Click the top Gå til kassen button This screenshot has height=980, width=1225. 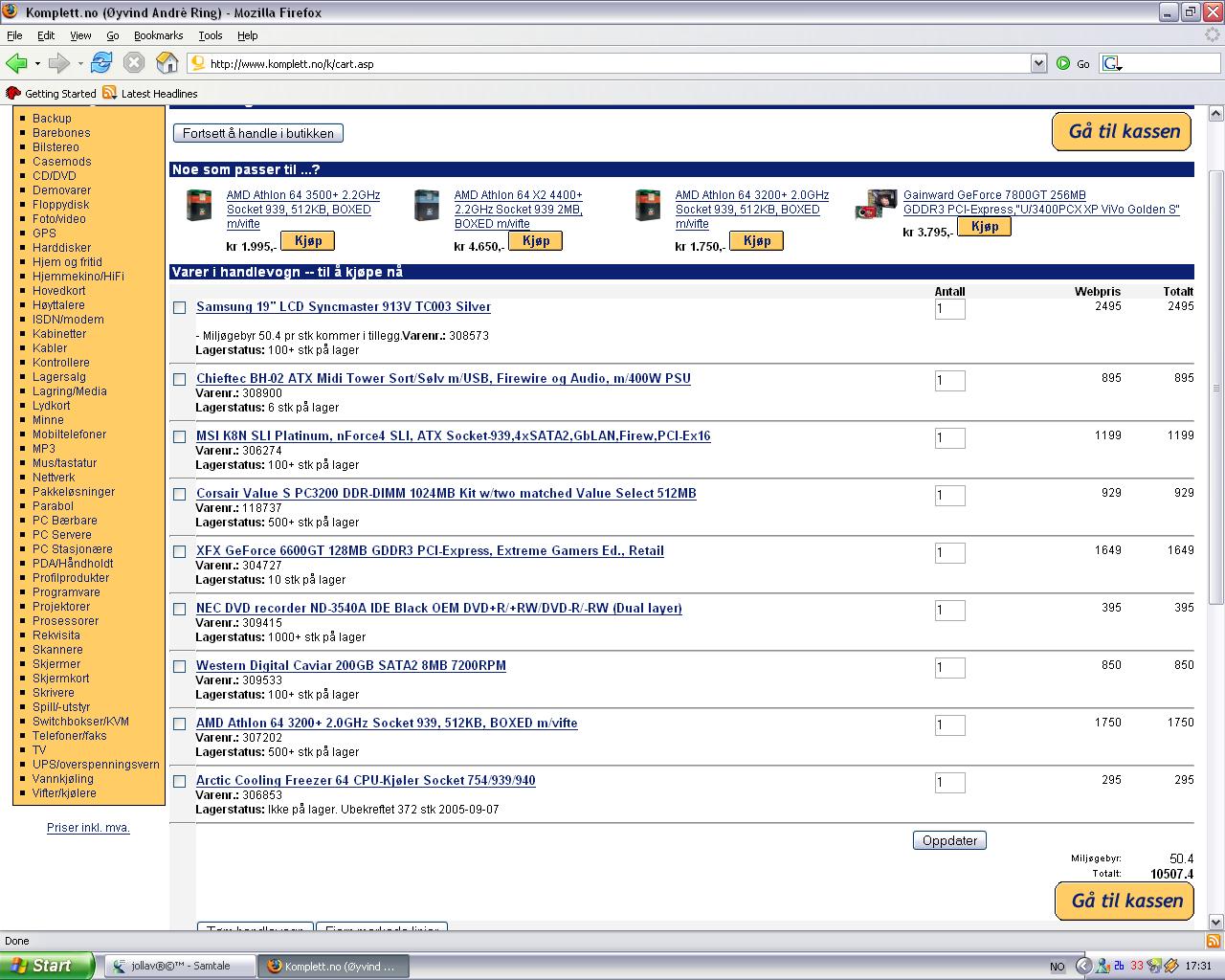(x=1122, y=131)
